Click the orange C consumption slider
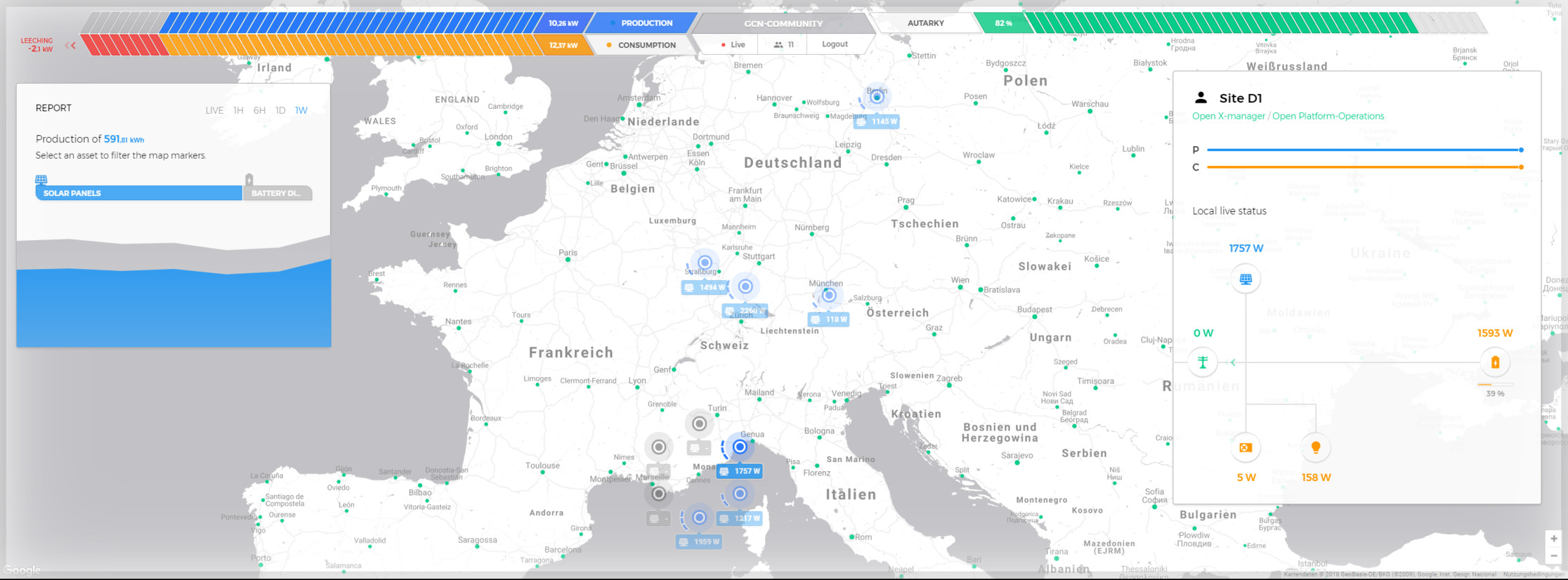1568x580 pixels. 1364,167
